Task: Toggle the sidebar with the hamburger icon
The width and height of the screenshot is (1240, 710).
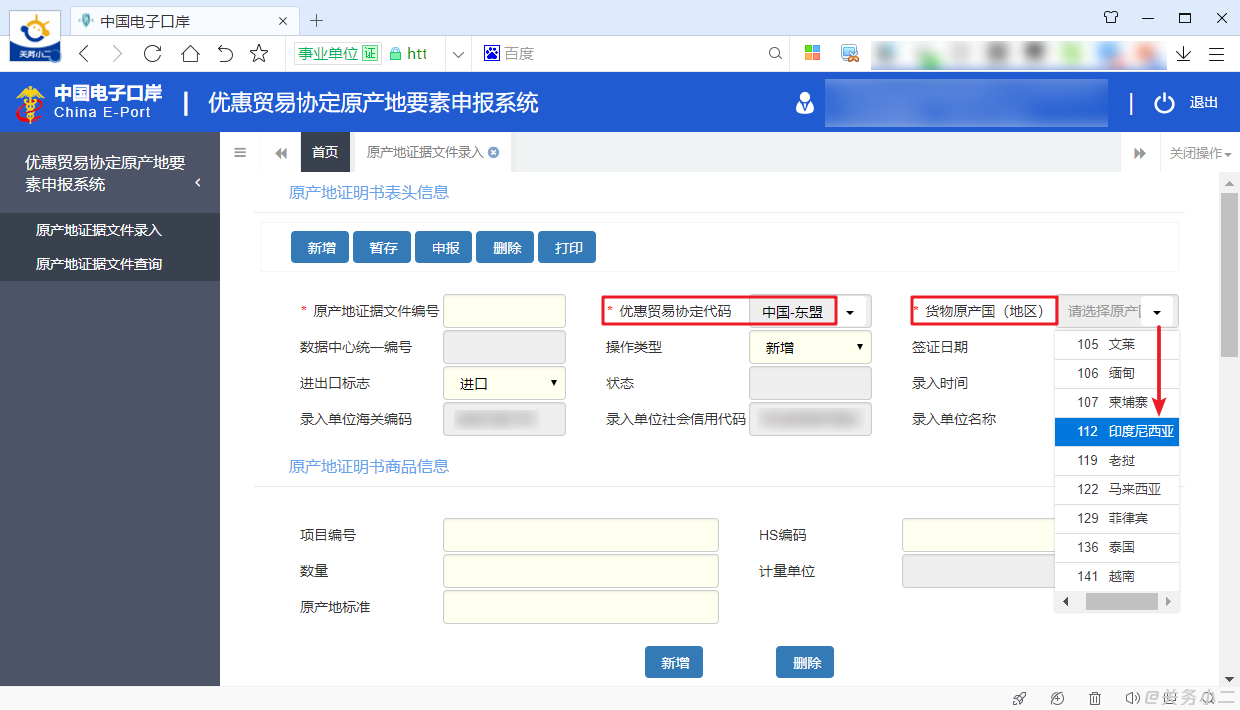Action: coord(240,153)
